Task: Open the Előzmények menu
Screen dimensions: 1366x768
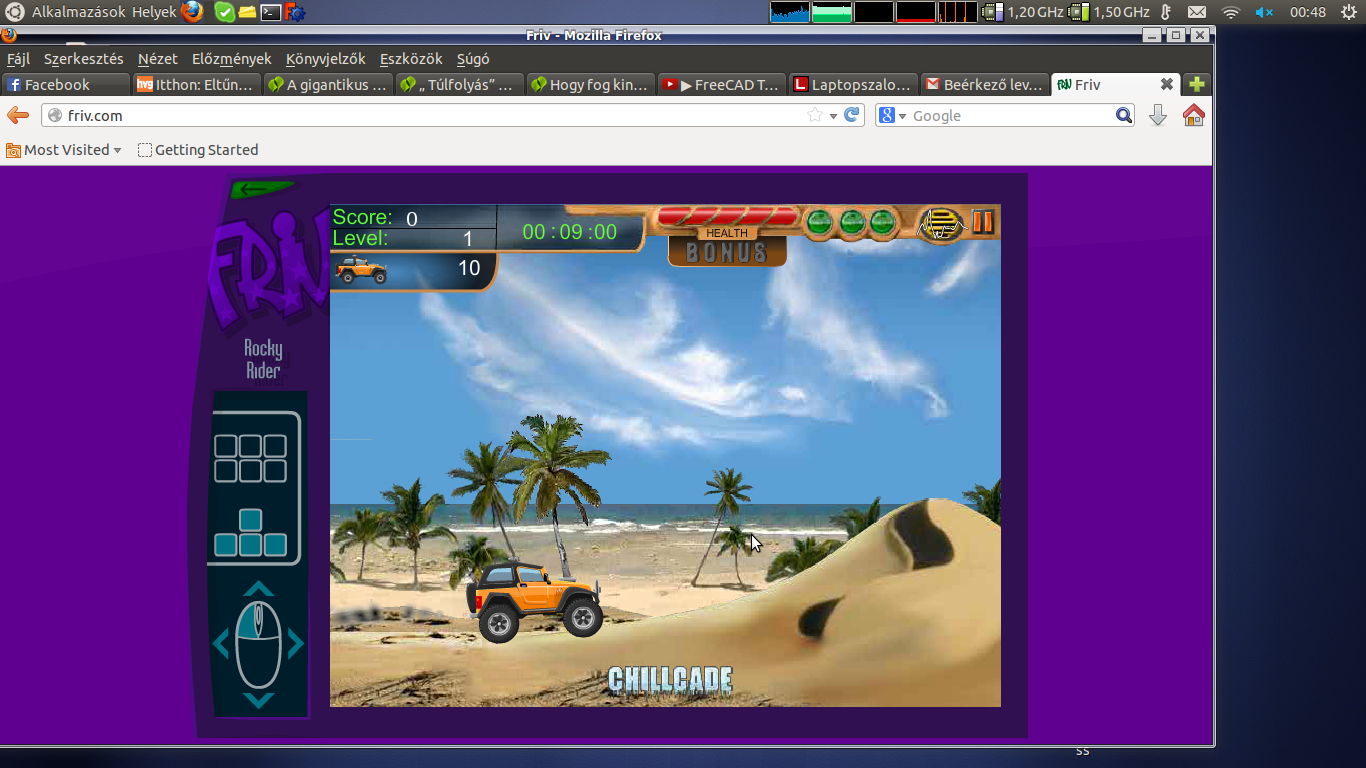Action: click(x=231, y=59)
